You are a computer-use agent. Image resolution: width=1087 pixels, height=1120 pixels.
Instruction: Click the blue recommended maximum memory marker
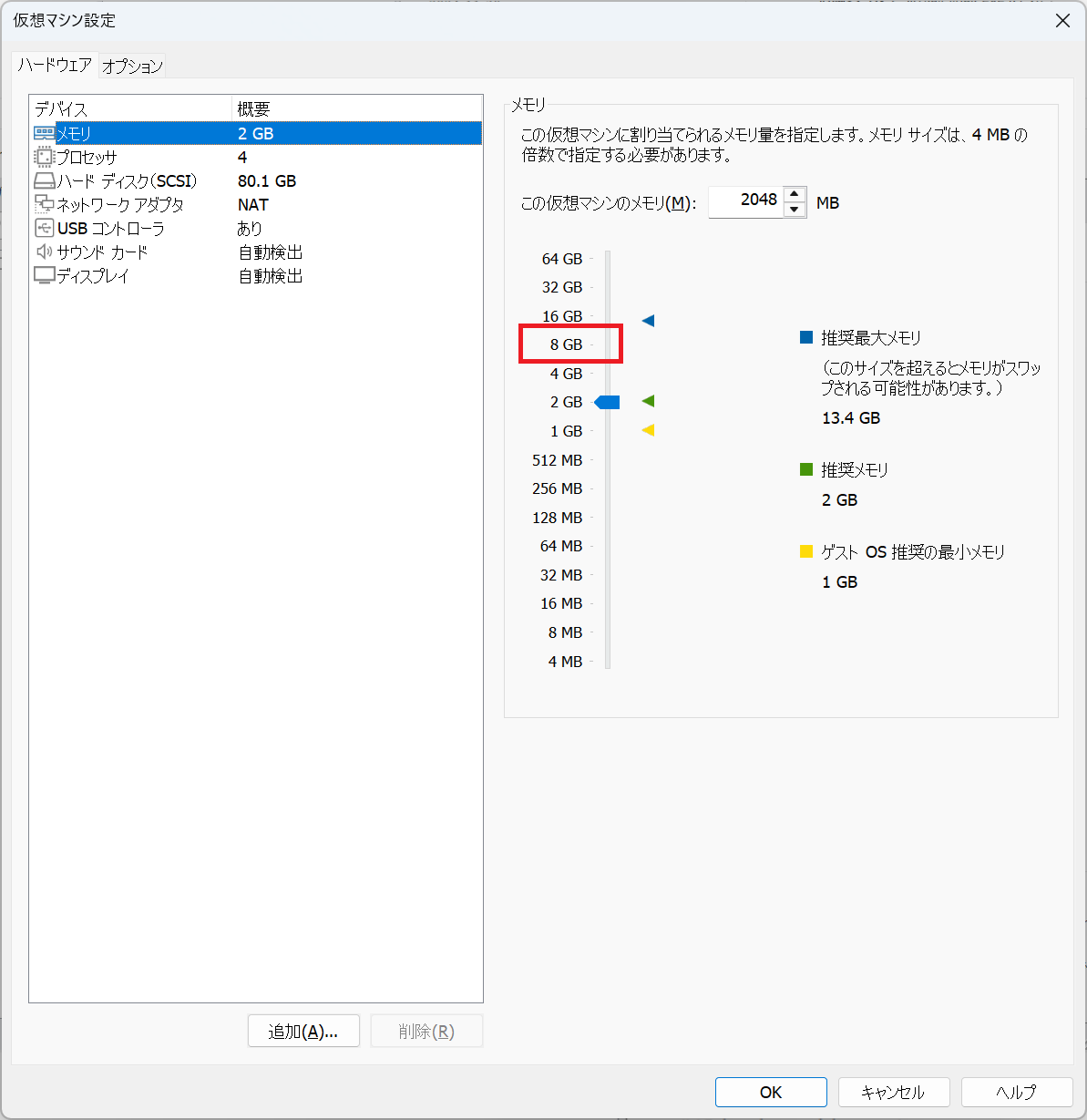tap(648, 321)
